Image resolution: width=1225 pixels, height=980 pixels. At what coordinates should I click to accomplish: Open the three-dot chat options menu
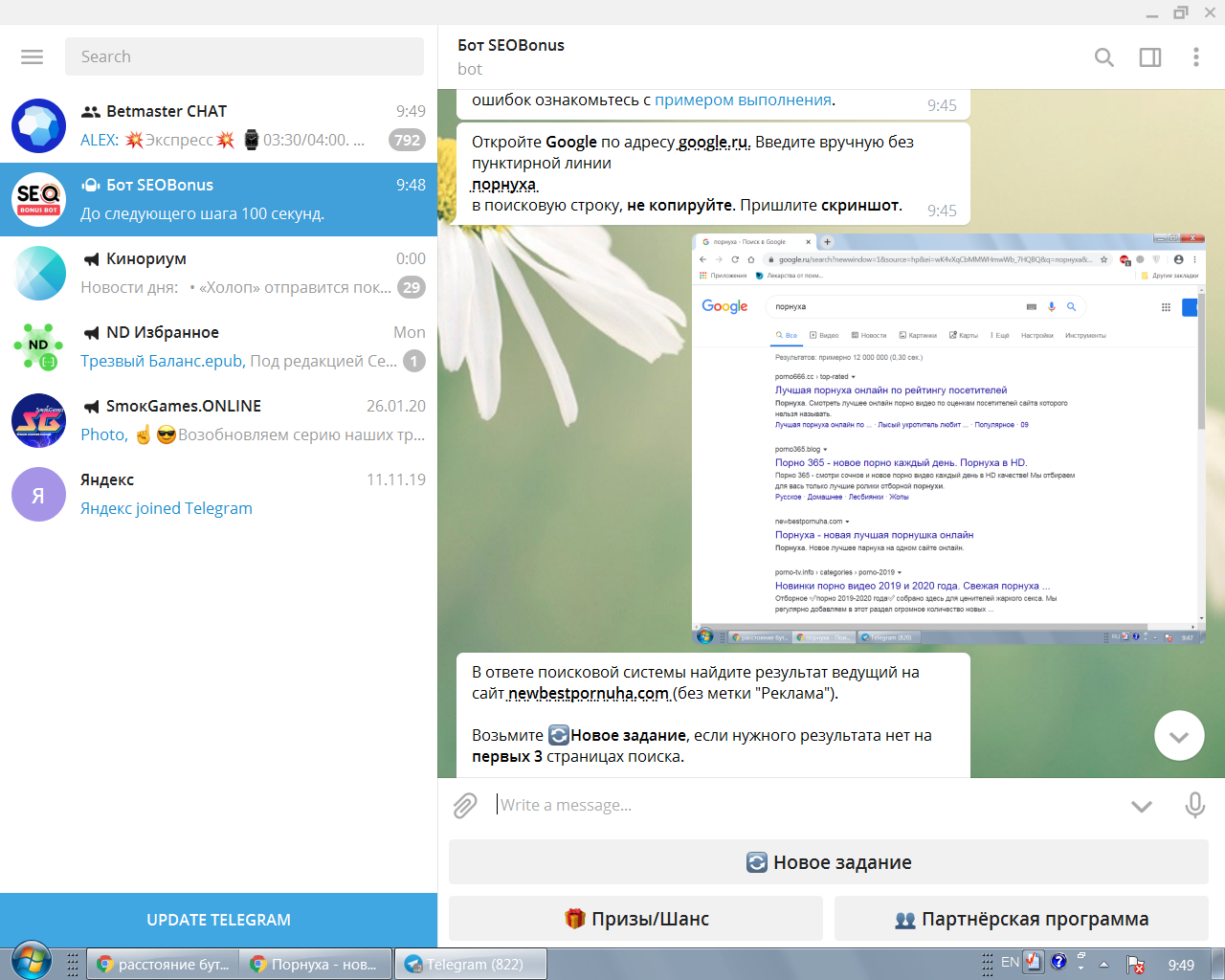pos(1195,57)
